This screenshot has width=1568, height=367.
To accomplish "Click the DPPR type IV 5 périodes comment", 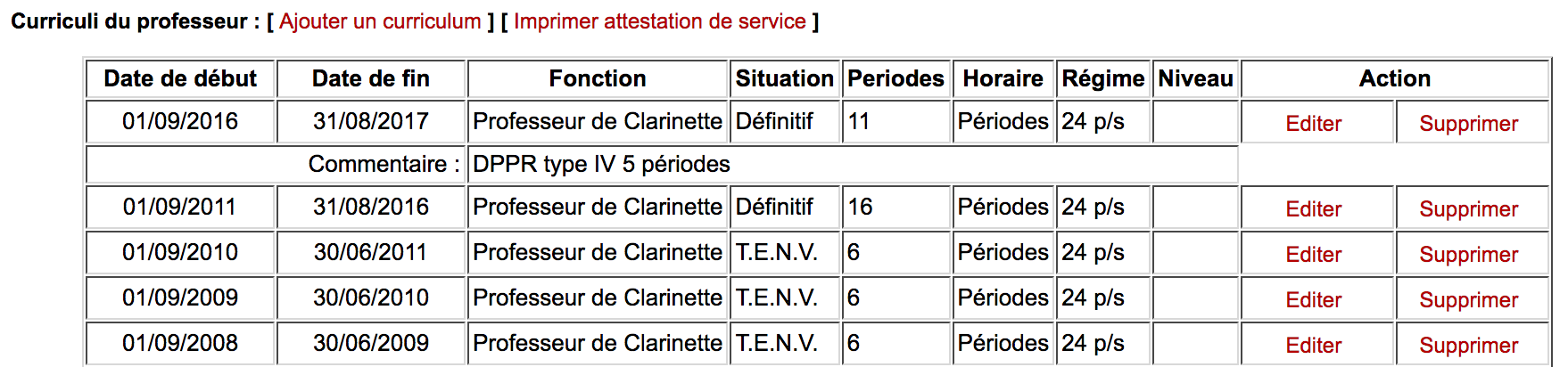I will point(601,164).
